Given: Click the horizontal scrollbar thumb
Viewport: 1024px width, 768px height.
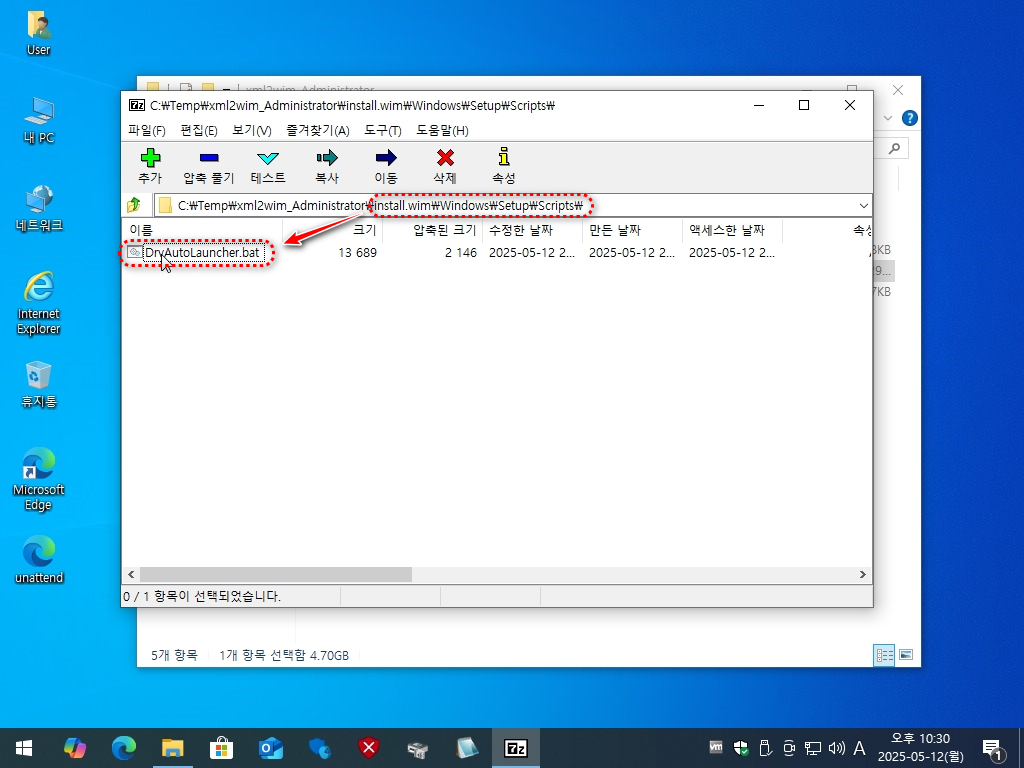Looking at the screenshot, I should 276,575.
